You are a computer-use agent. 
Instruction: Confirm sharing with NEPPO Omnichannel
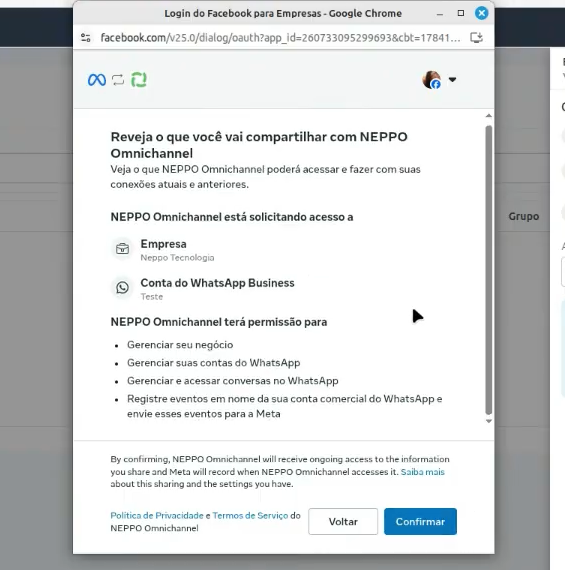pos(420,522)
